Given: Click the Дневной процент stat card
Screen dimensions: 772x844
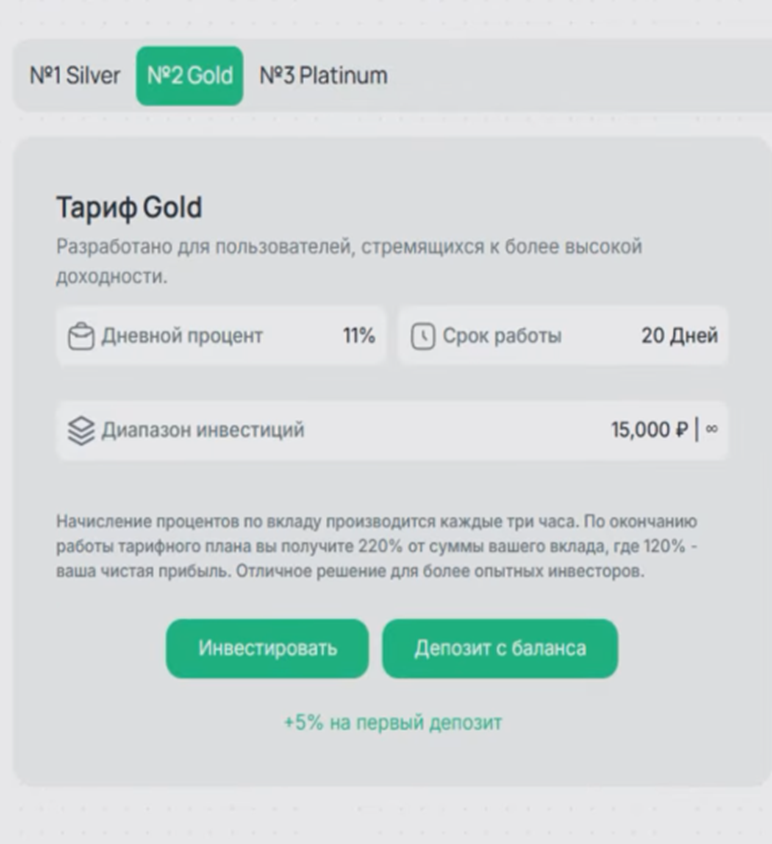Looking at the screenshot, I should tap(221, 336).
